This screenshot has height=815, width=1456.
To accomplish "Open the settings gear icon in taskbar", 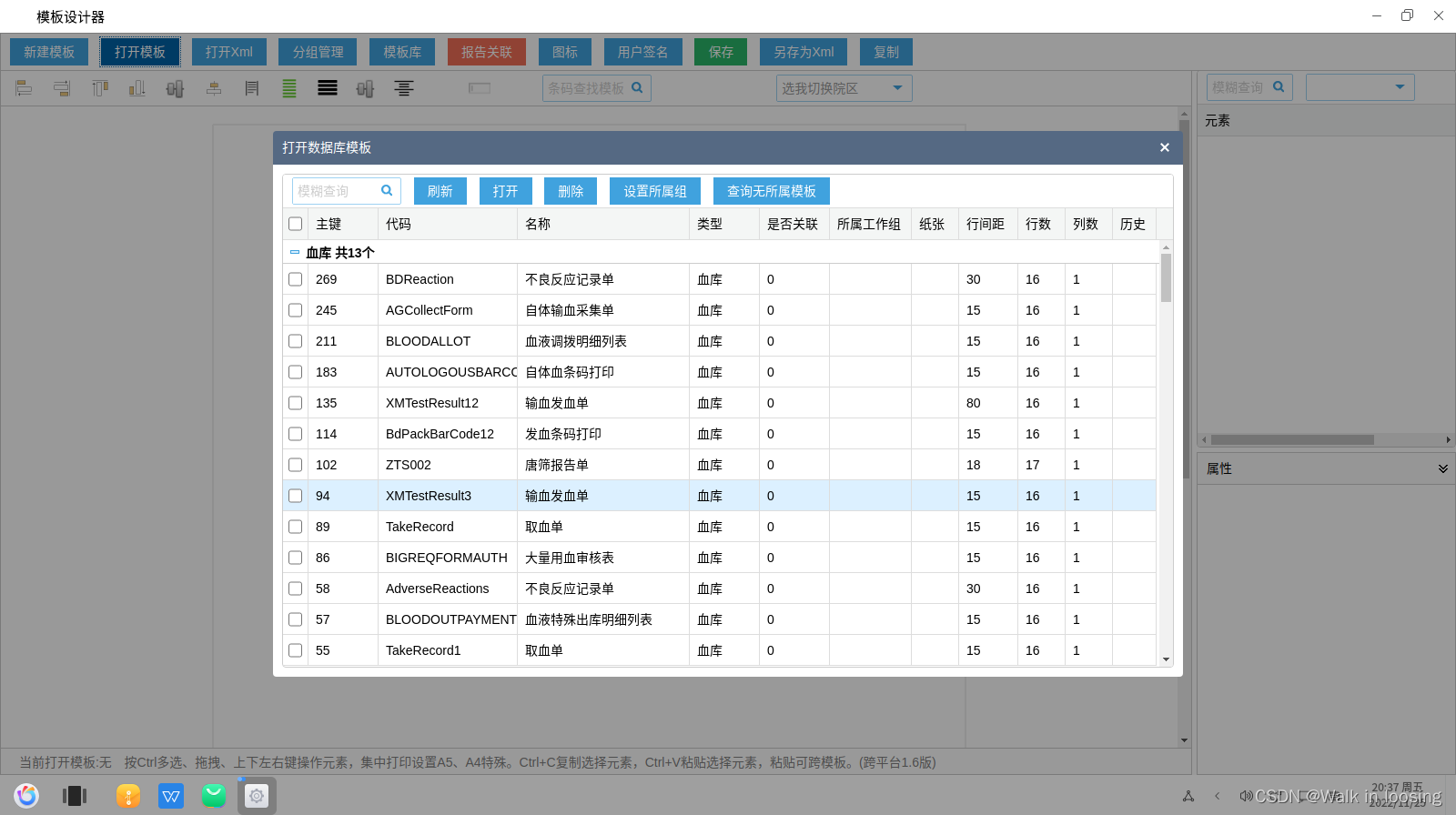I will point(257,796).
